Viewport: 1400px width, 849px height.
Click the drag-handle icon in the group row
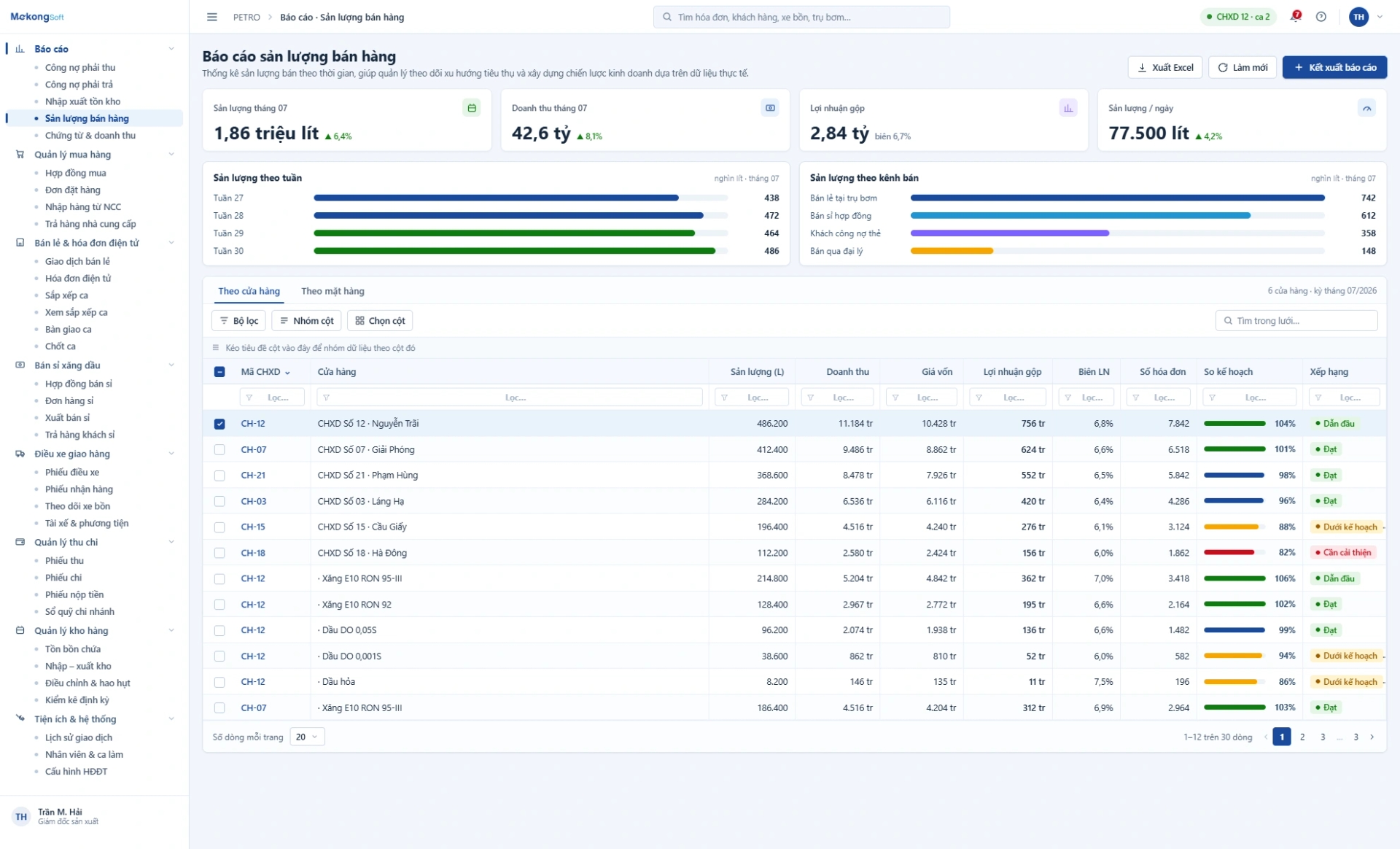coord(216,348)
